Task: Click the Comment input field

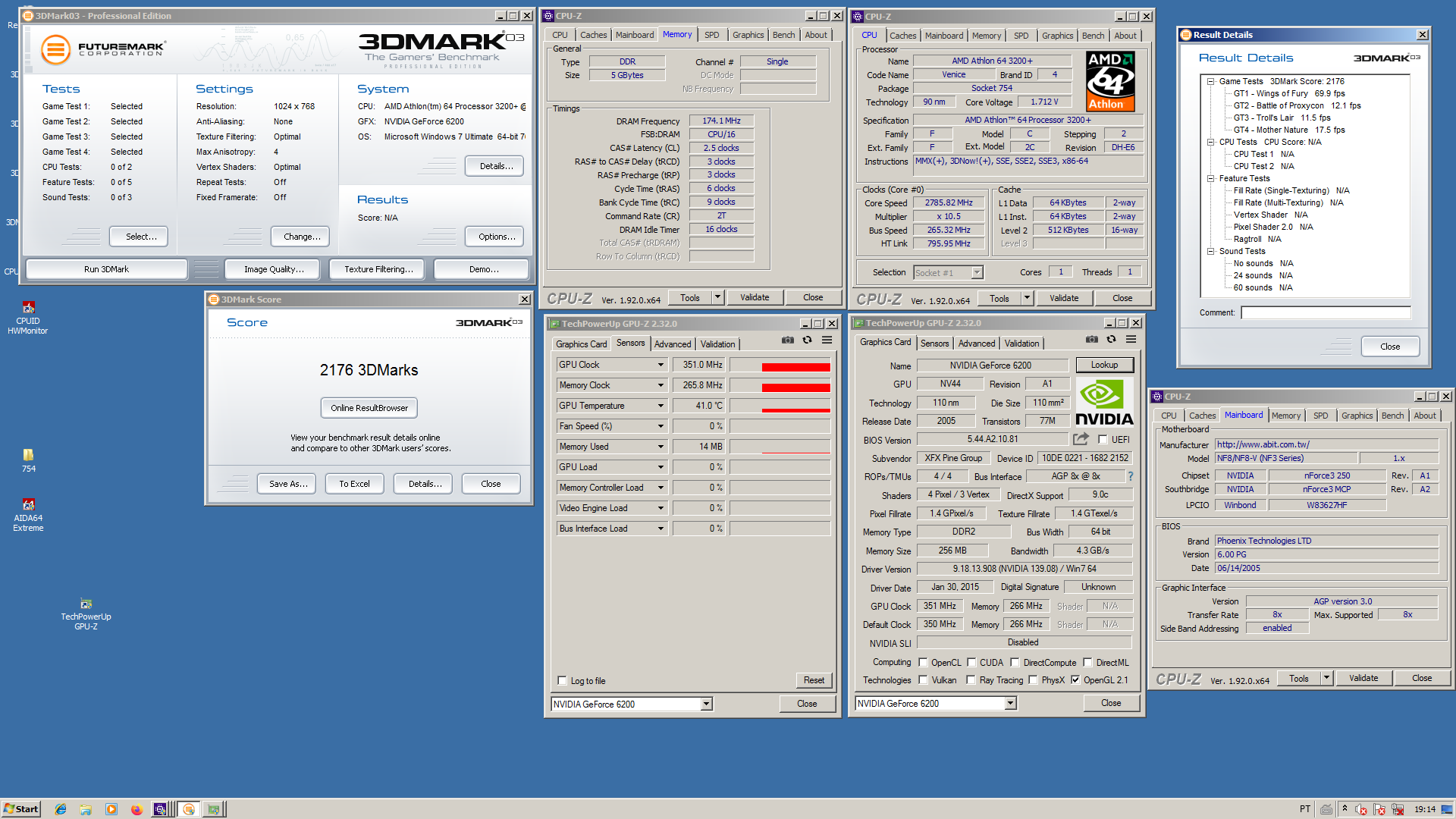Action: [x=1326, y=312]
